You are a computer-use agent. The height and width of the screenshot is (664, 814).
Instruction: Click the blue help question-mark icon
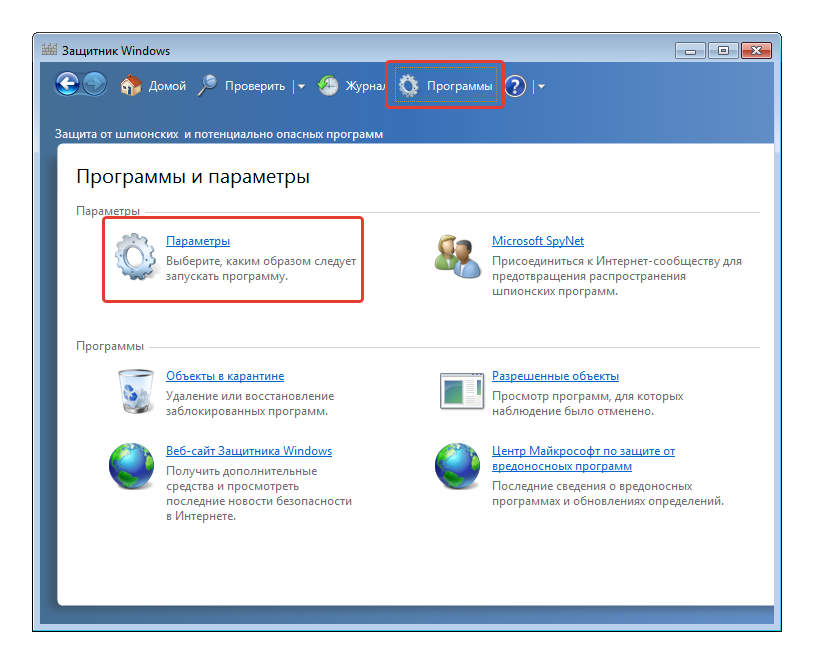click(x=515, y=86)
